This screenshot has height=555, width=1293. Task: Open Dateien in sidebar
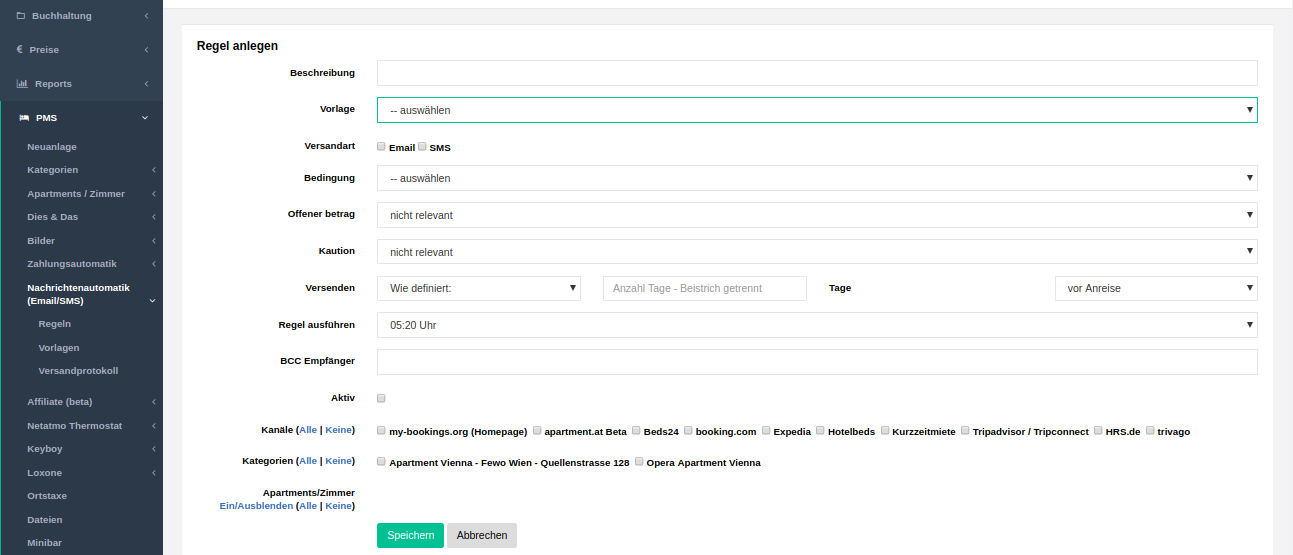point(45,520)
